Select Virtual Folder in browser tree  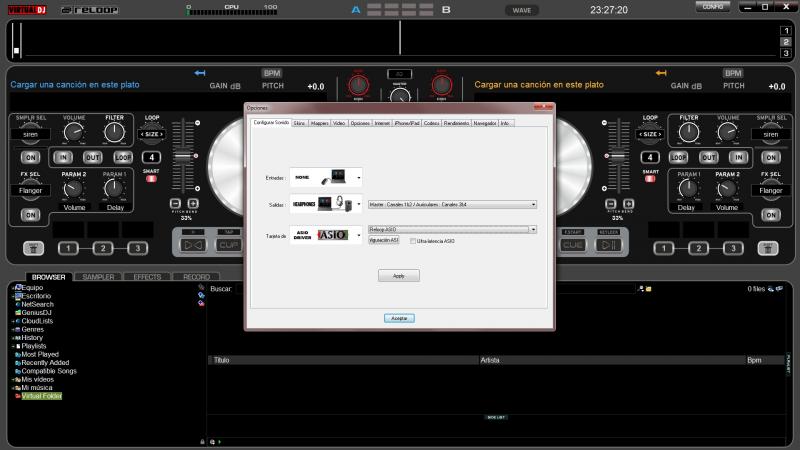[x=41, y=396]
